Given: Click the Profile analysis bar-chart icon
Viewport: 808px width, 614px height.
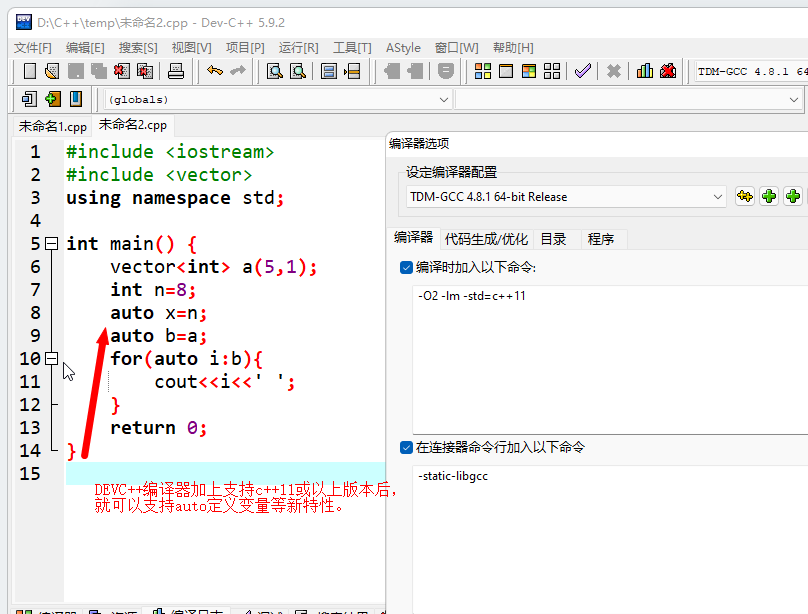Looking at the screenshot, I should pyautogui.click(x=645, y=71).
